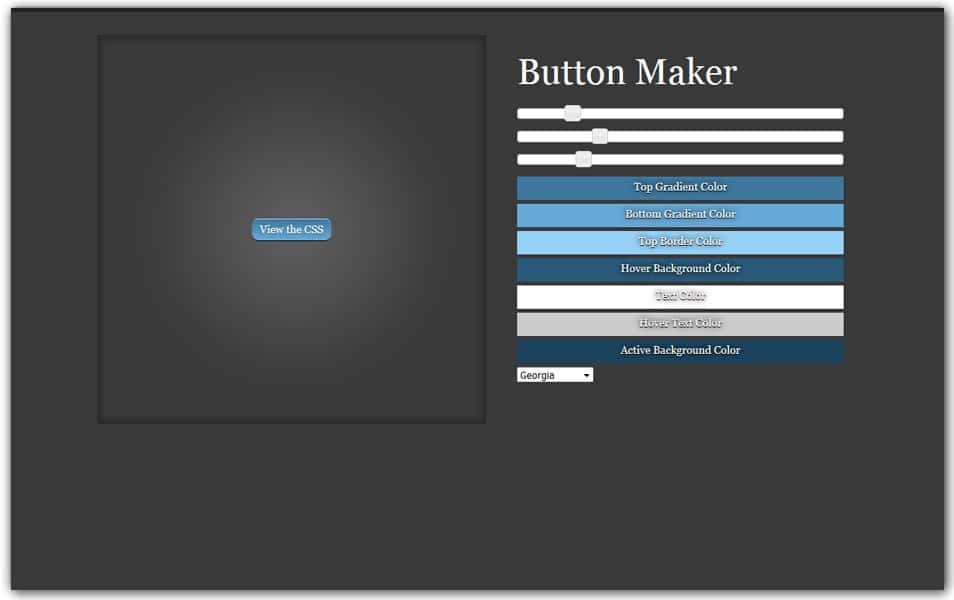Screen dimensions: 954x600
Task: Open the Active Background Color picker
Action: [679, 350]
